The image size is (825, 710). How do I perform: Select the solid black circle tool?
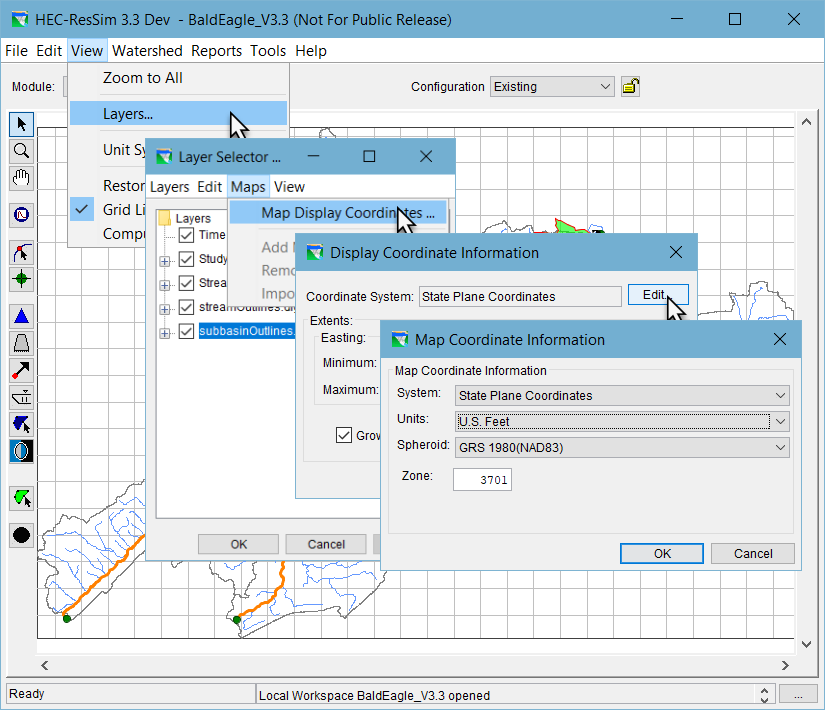coord(22,535)
